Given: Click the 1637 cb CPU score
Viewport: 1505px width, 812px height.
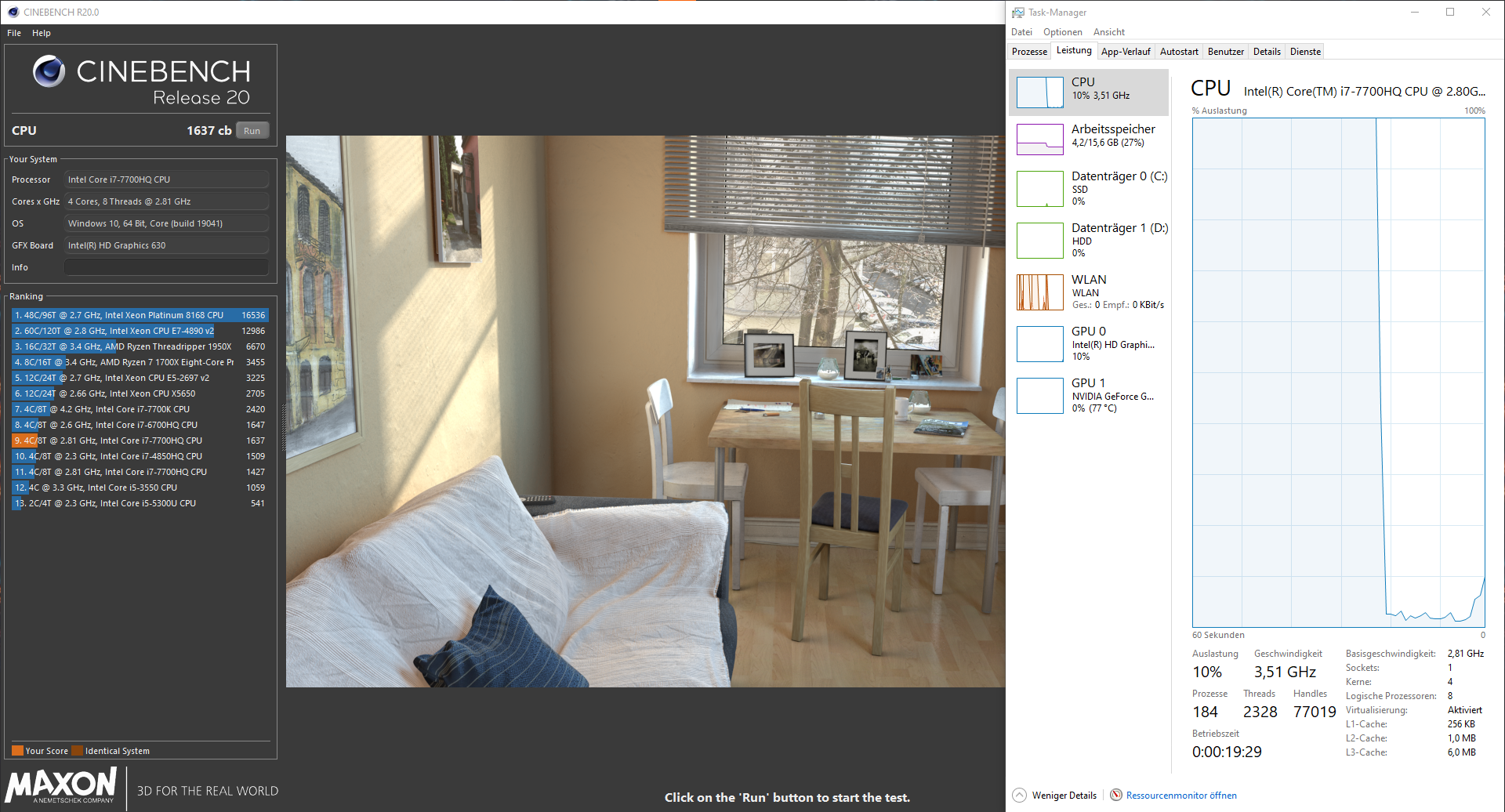Looking at the screenshot, I should [x=209, y=131].
